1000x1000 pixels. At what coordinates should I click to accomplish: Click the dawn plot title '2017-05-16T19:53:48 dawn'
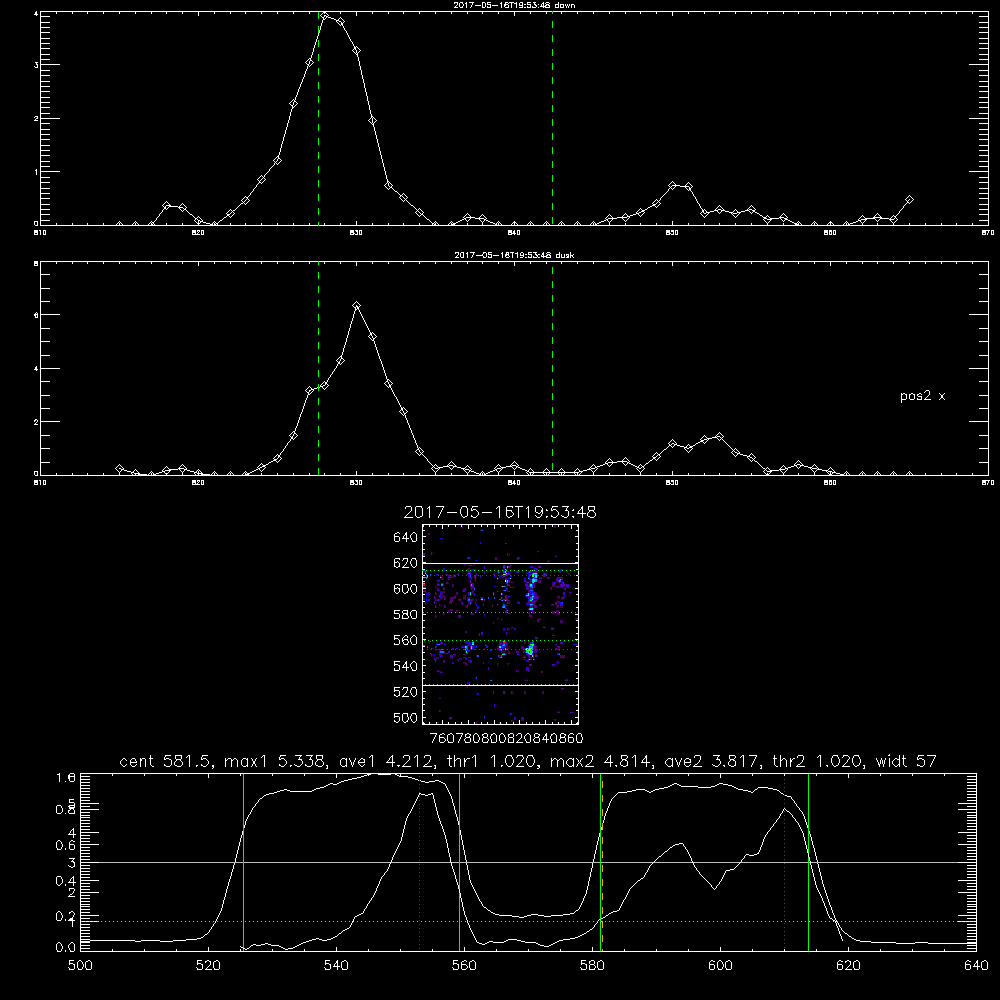[x=514, y=5]
